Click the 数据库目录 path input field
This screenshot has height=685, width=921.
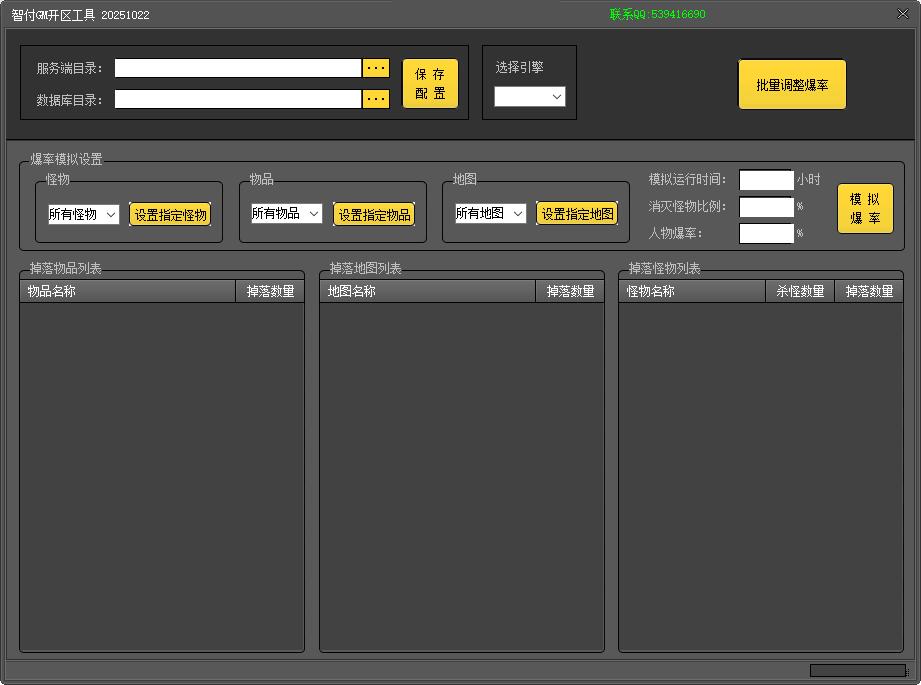[237, 99]
